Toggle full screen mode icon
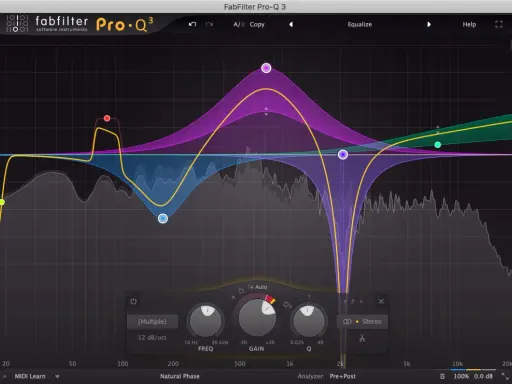Screen dimensions: 512x384 pos(499,24)
